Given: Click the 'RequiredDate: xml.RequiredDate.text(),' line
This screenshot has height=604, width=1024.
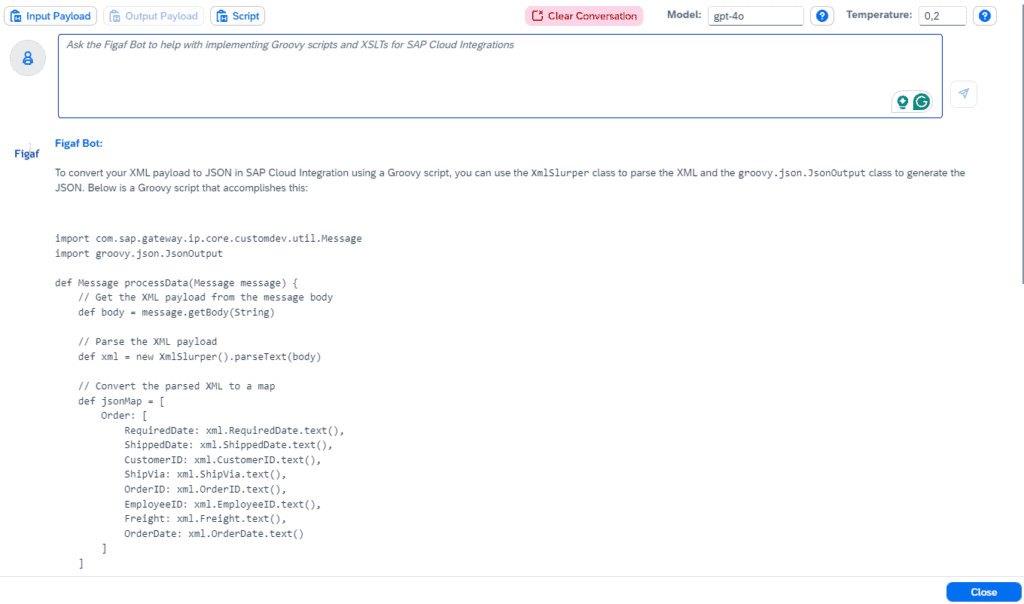Looking at the screenshot, I should click(234, 430).
